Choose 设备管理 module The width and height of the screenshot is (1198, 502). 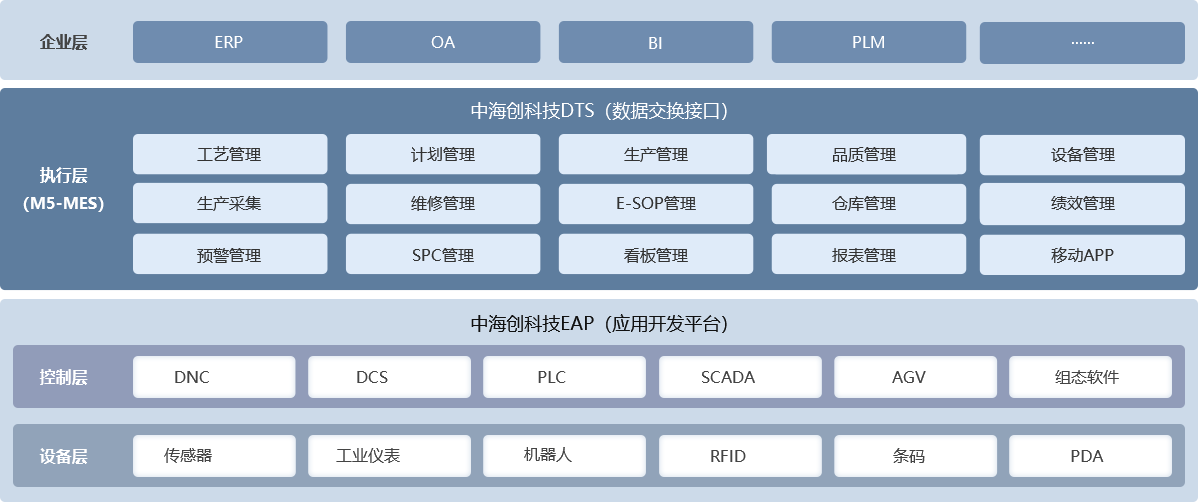1082,154
